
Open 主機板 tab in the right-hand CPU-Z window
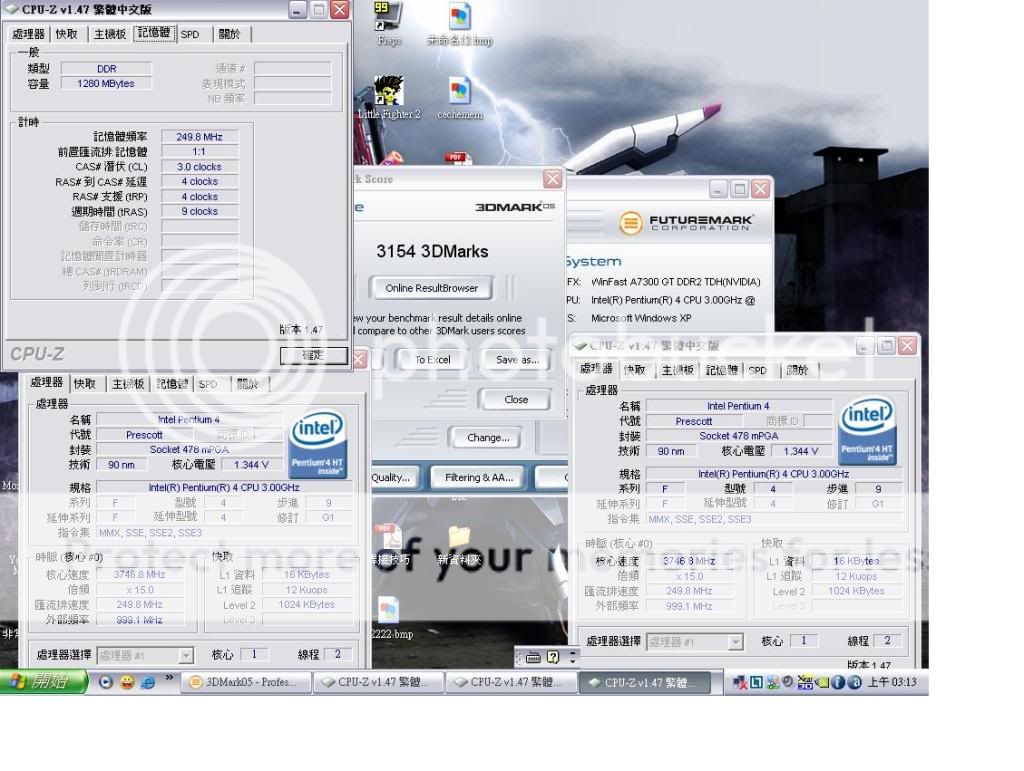pyautogui.click(x=677, y=370)
